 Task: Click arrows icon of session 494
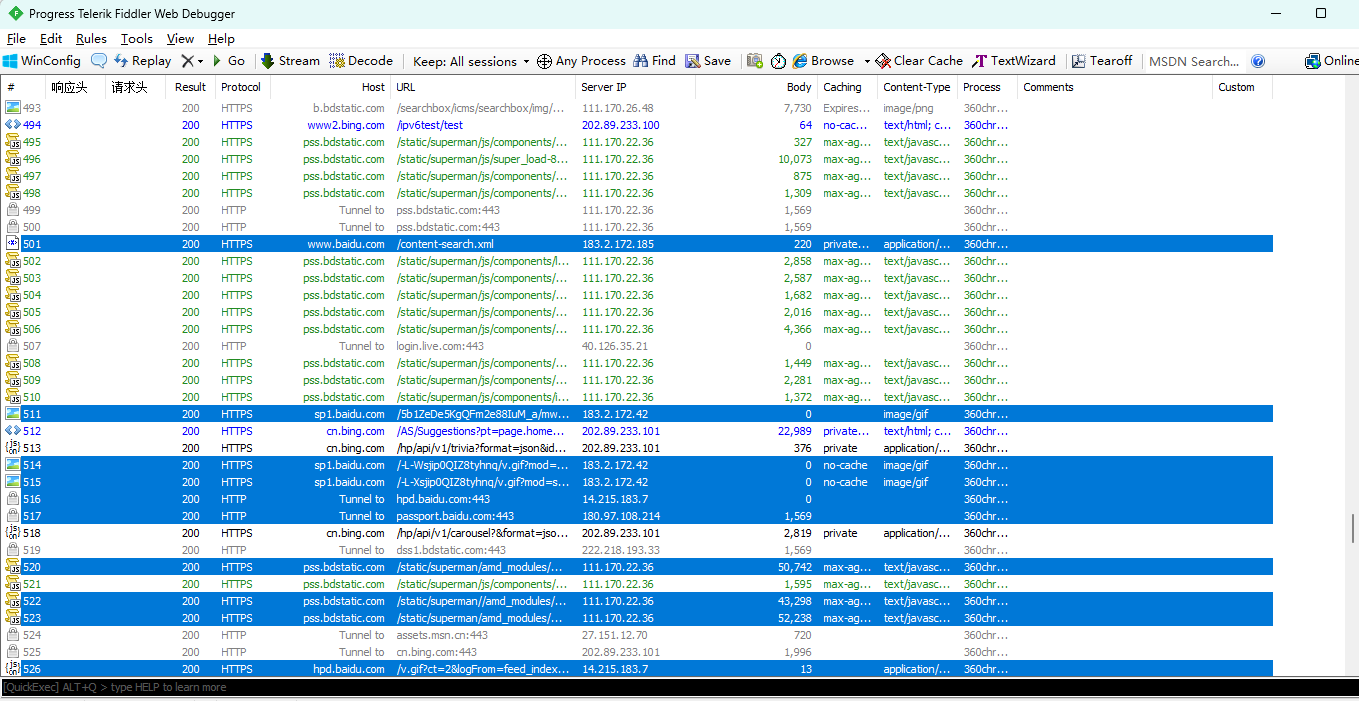point(13,125)
